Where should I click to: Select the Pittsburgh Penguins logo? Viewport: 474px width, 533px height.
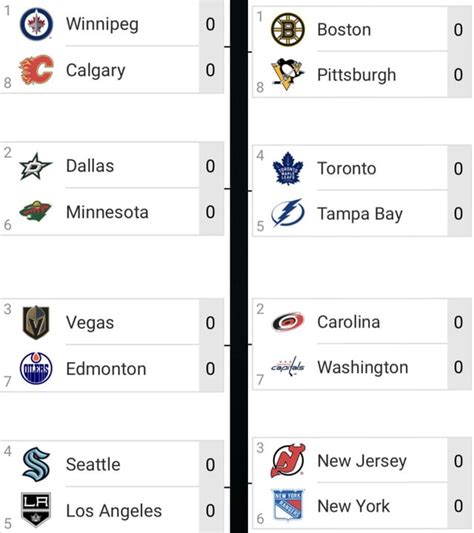click(287, 74)
